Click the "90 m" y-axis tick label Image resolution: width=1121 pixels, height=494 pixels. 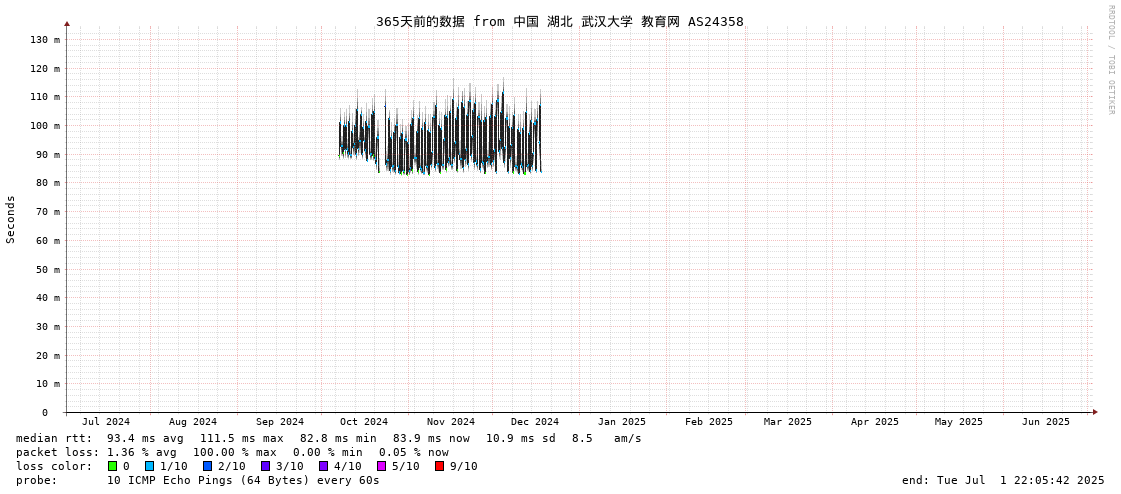click(49, 154)
